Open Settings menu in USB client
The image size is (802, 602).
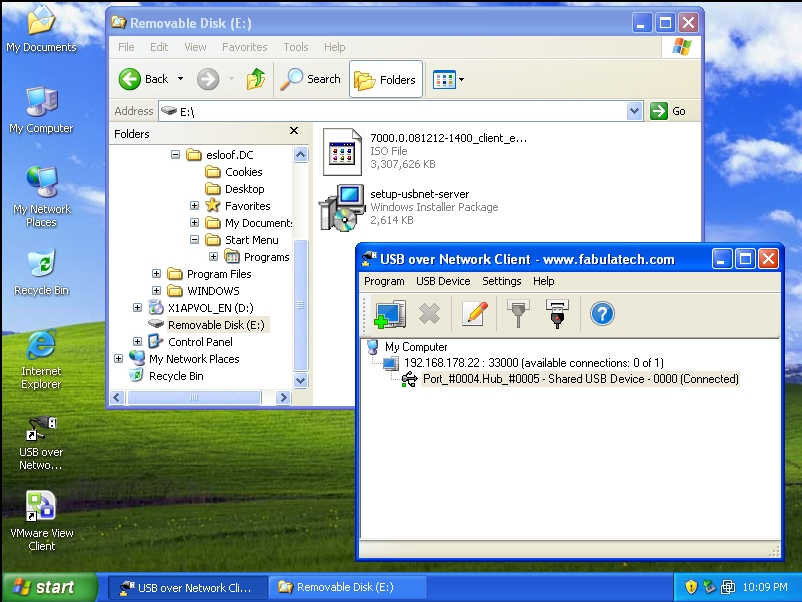pyautogui.click(x=502, y=281)
